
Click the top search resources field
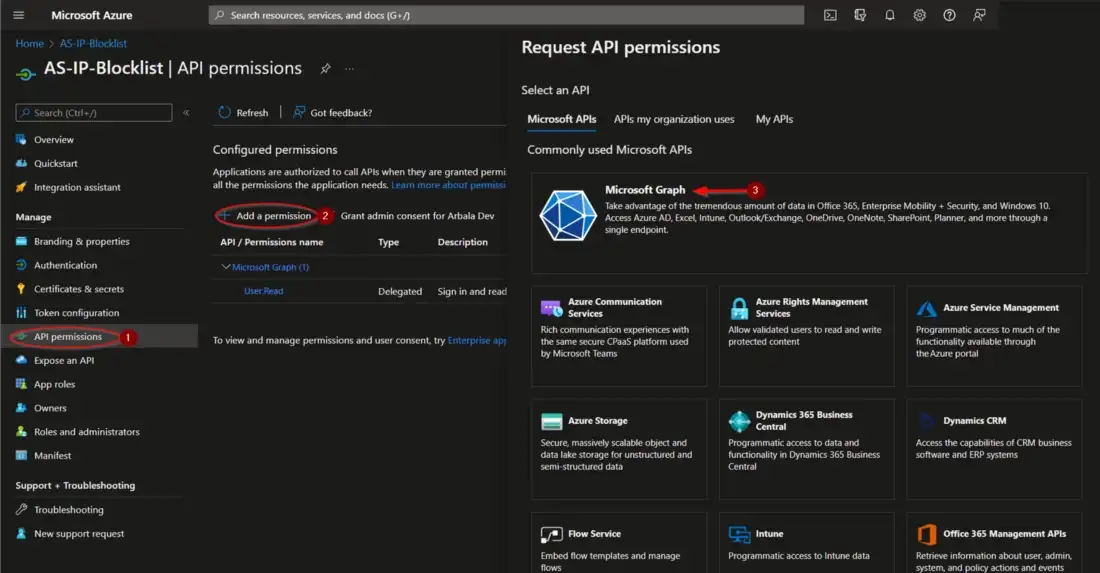coord(506,15)
